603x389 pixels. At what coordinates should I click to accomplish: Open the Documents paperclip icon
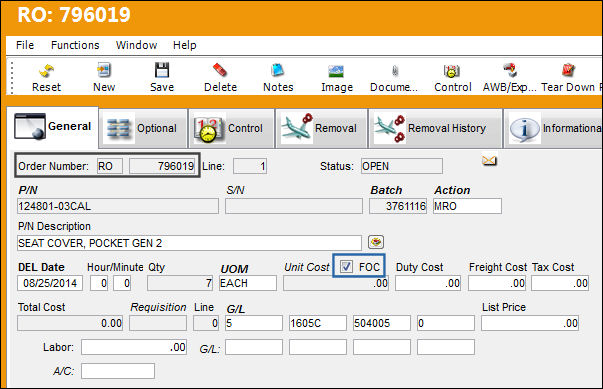click(x=395, y=71)
